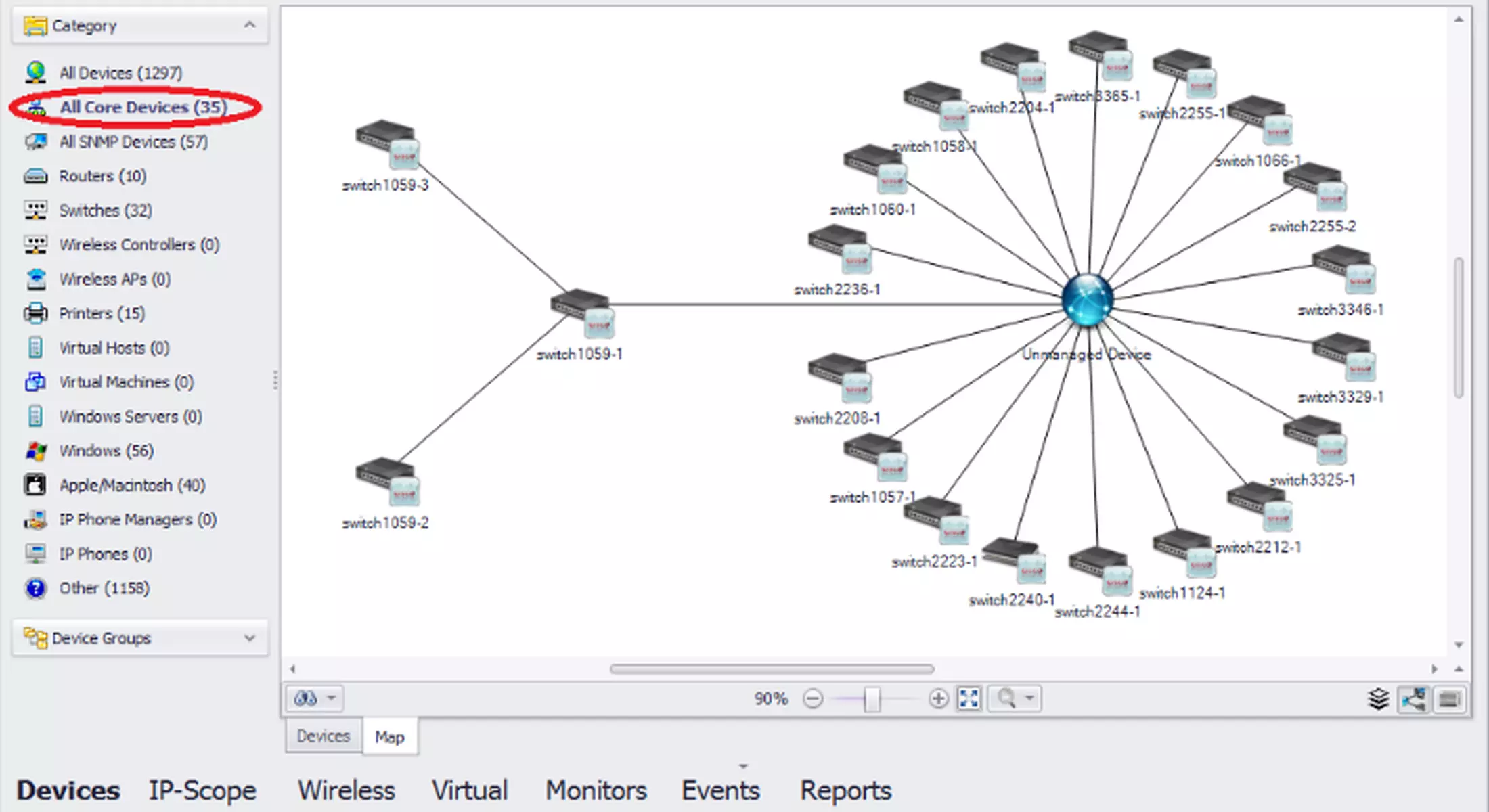Select Printers (15) category
The image size is (1489, 812).
102,313
